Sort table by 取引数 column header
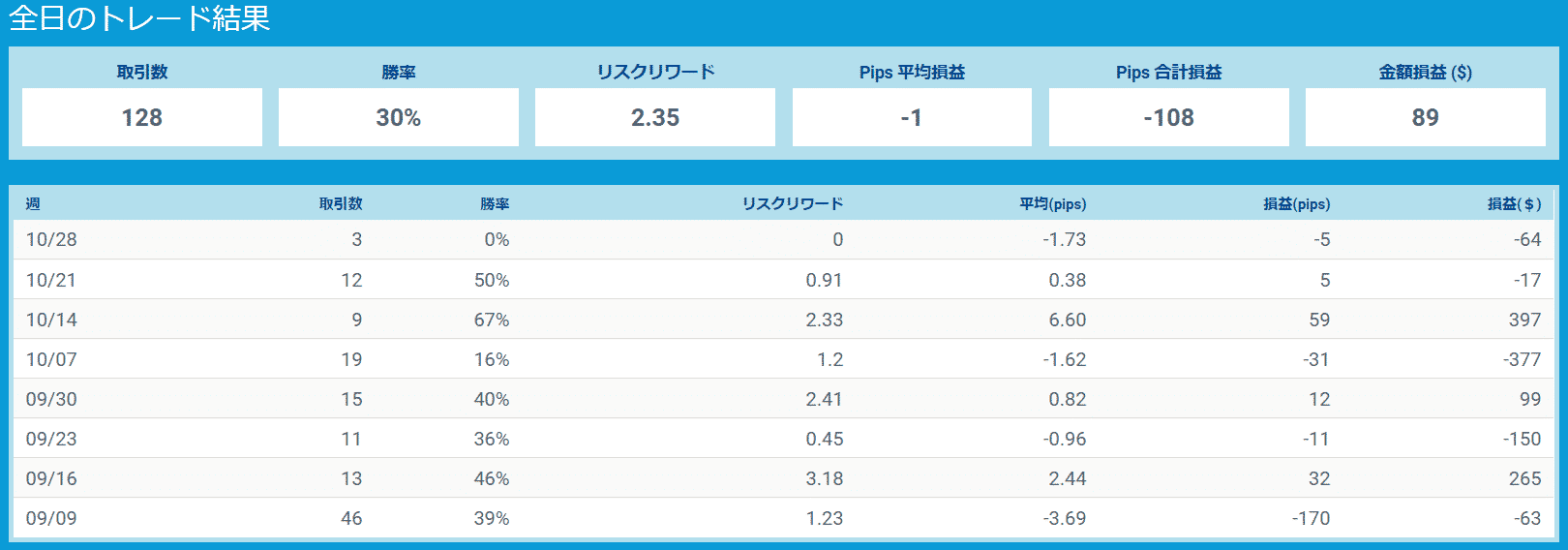The width and height of the screenshot is (1568, 550). [341, 204]
